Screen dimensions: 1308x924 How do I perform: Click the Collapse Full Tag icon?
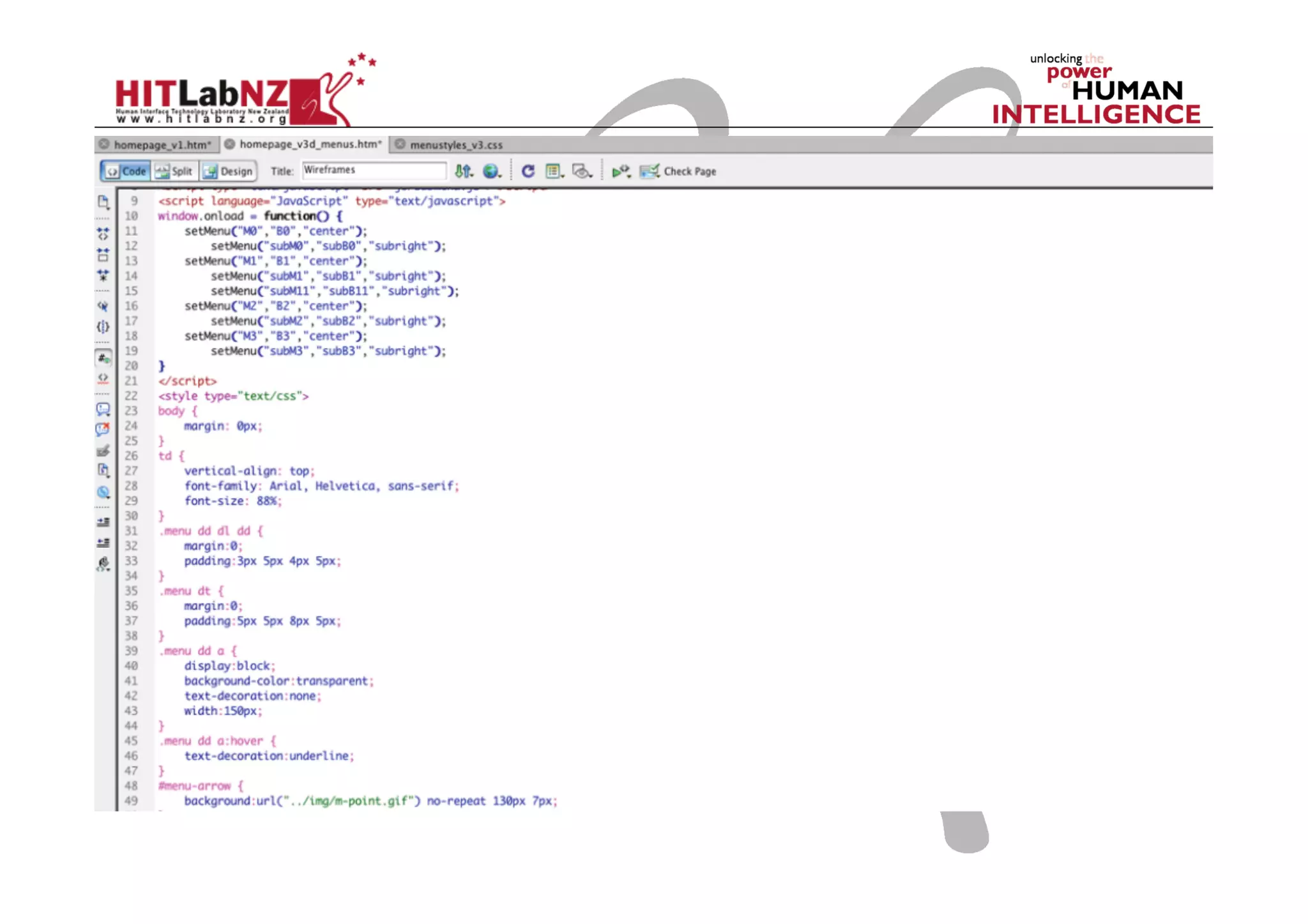coord(103,234)
